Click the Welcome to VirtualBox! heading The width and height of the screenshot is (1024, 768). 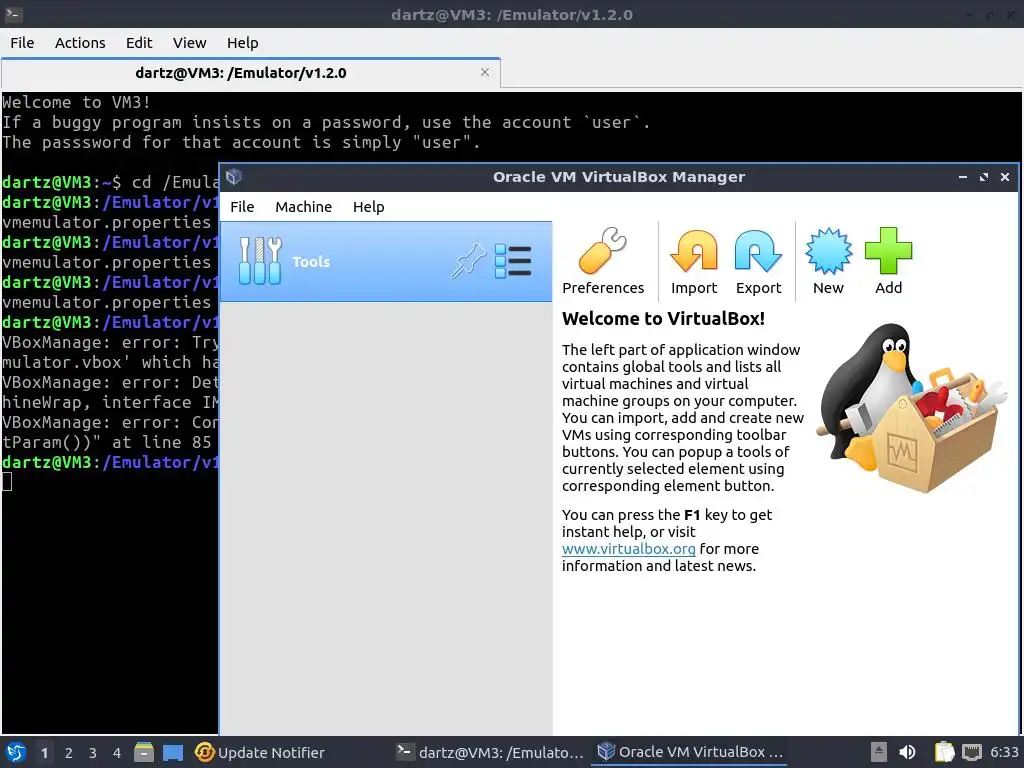[663, 319]
